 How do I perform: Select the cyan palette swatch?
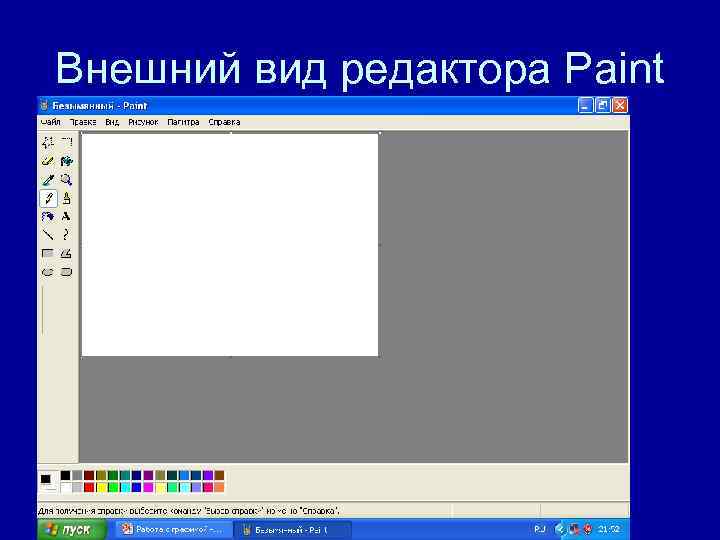pyautogui.click(x=125, y=487)
